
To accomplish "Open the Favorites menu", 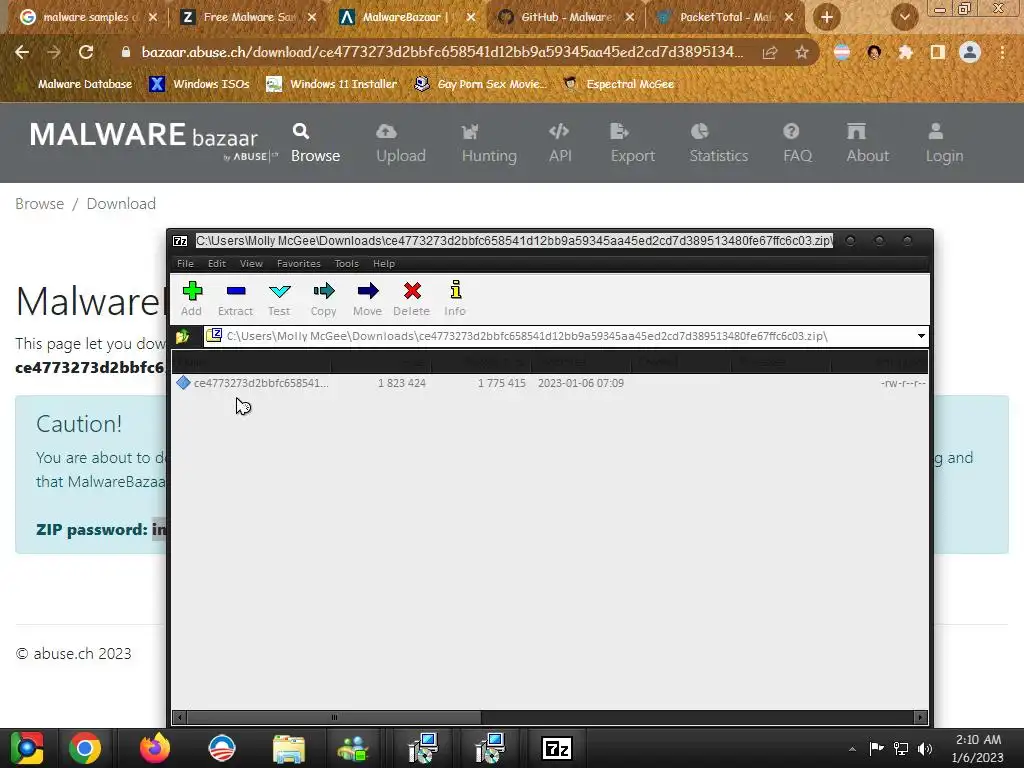I will (298, 264).
